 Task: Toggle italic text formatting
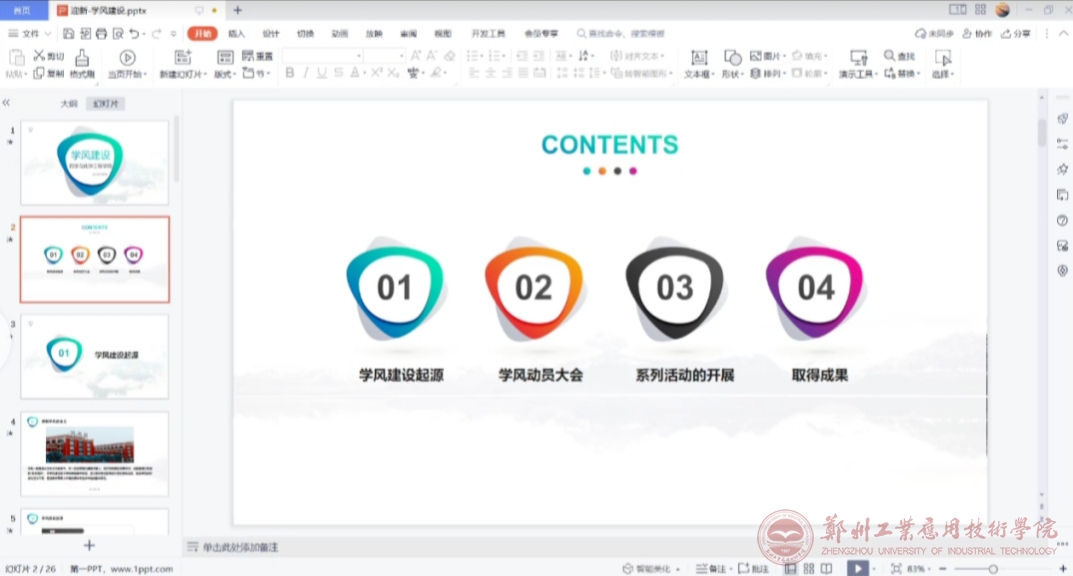click(306, 73)
